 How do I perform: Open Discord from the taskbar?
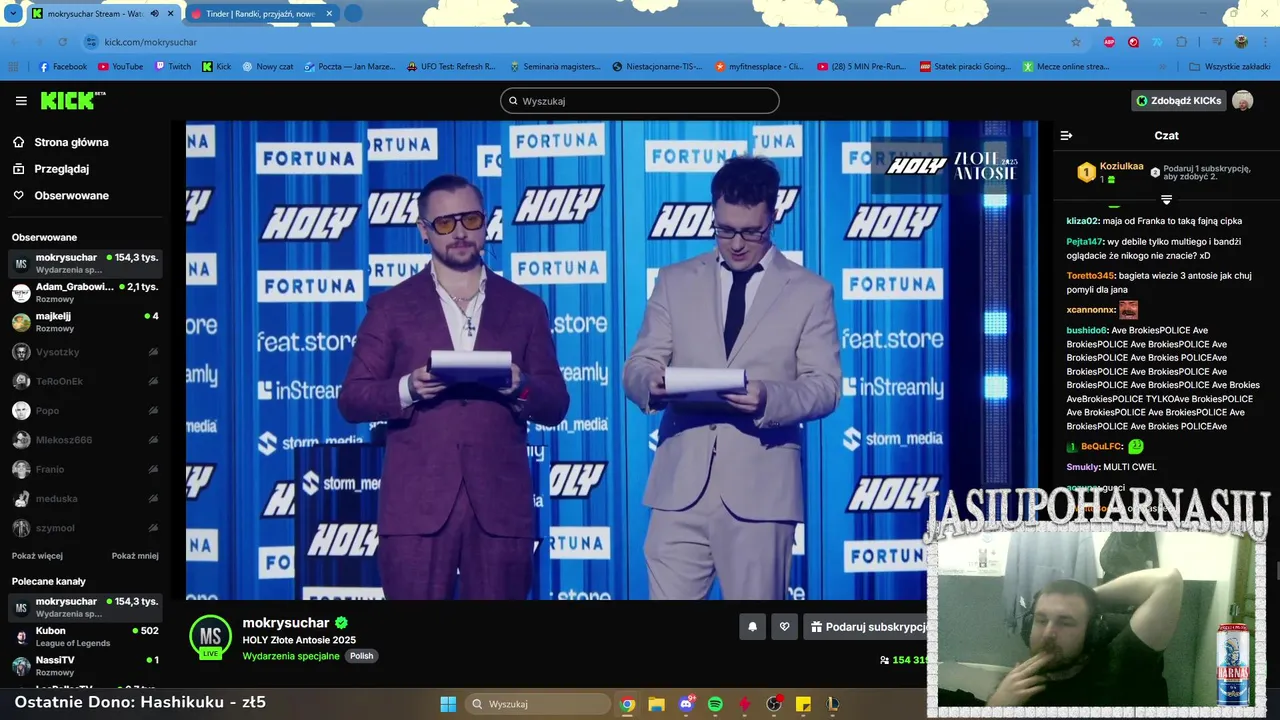coord(686,704)
